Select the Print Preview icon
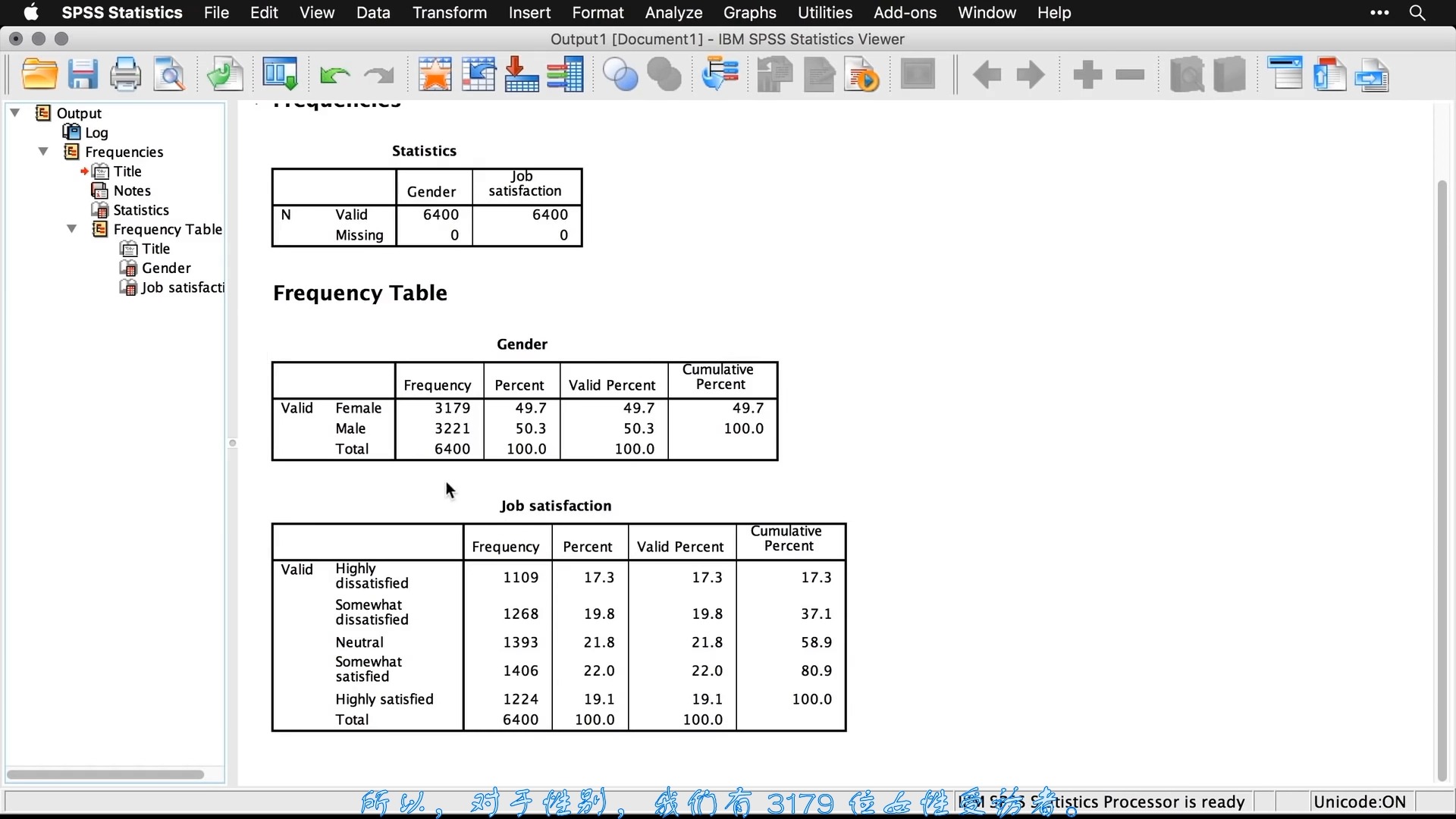Image resolution: width=1456 pixels, height=819 pixels. tap(170, 75)
